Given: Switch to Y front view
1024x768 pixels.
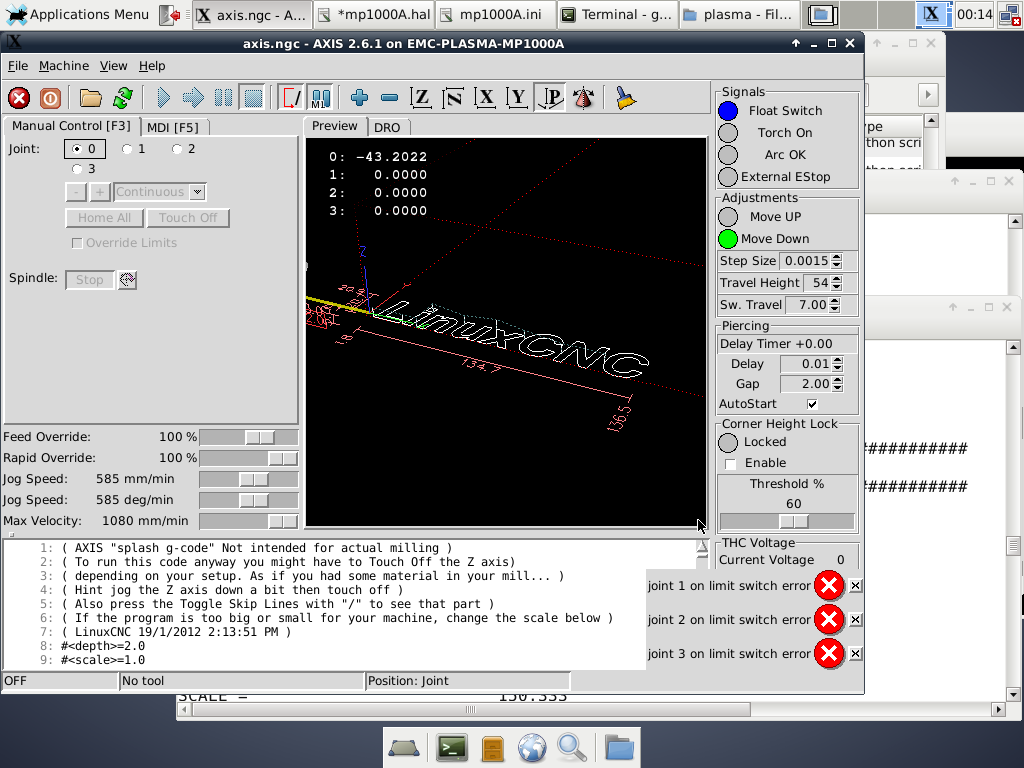Looking at the screenshot, I should pyautogui.click(x=517, y=99).
